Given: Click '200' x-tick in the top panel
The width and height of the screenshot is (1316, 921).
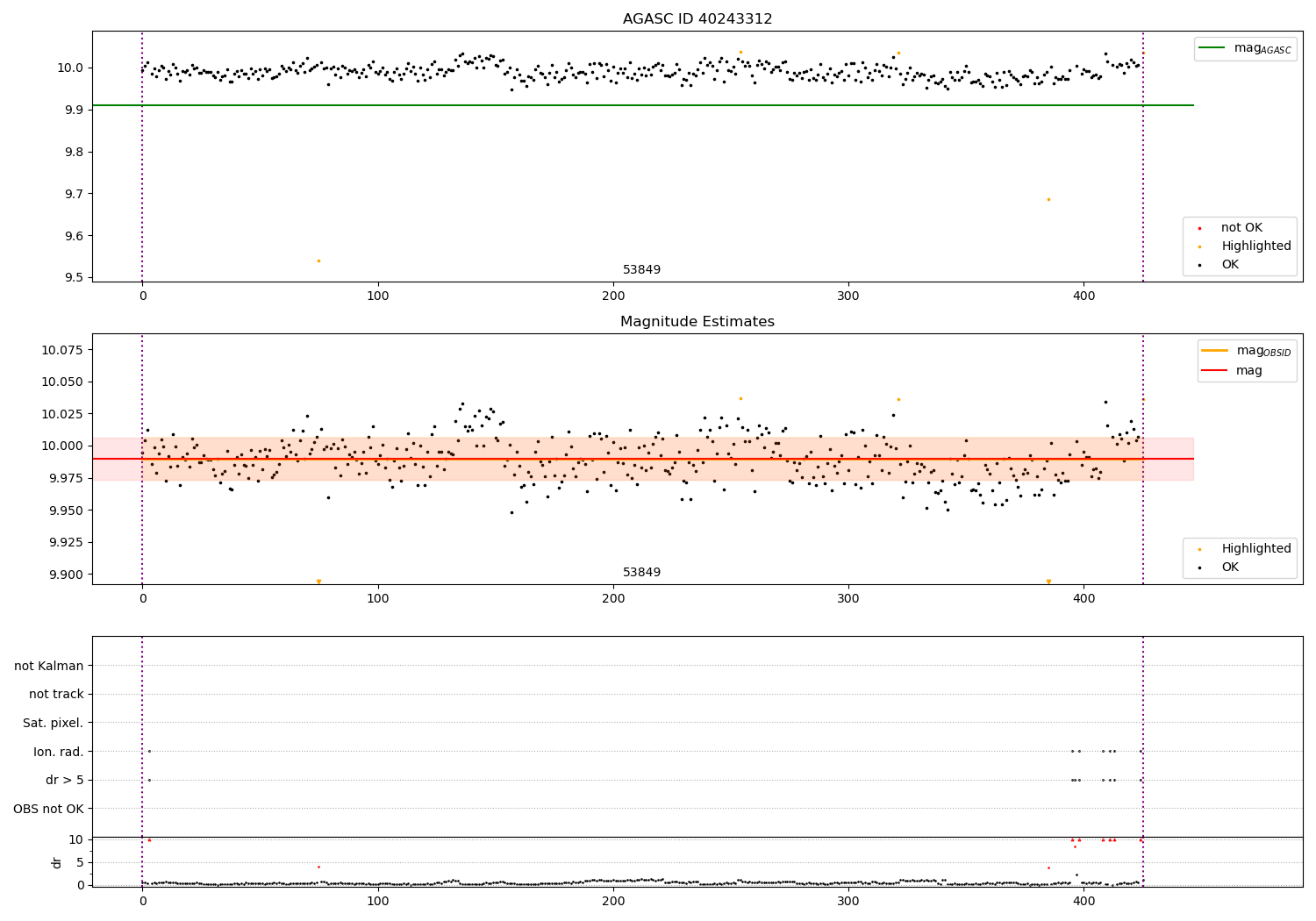Looking at the screenshot, I should (613, 296).
